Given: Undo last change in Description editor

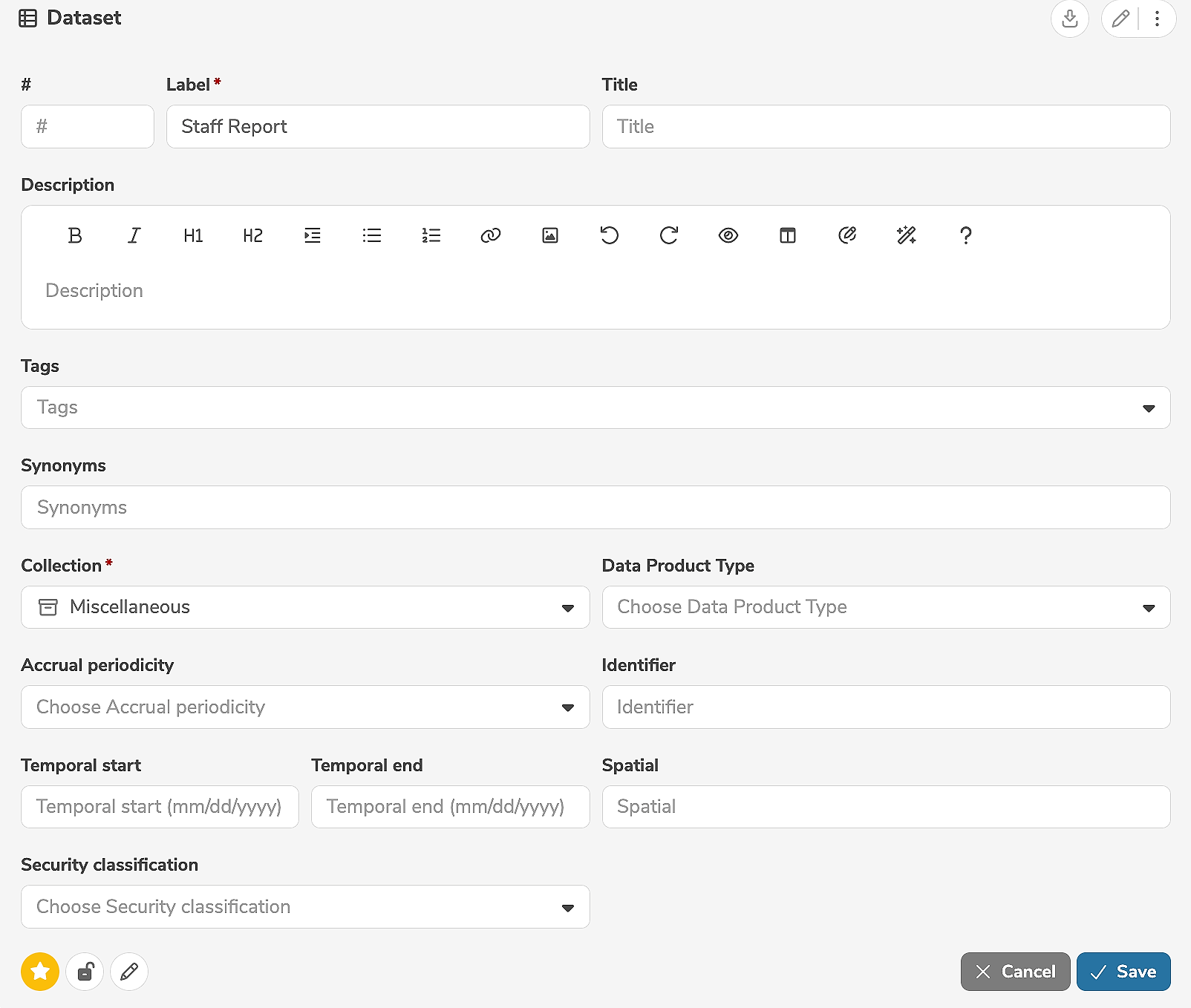Looking at the screenshot, I should tap(609, 235).
